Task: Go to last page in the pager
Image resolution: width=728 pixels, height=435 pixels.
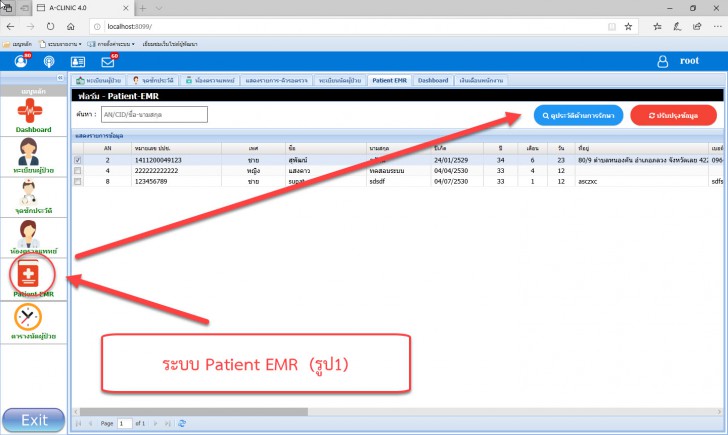Action: 168,423
